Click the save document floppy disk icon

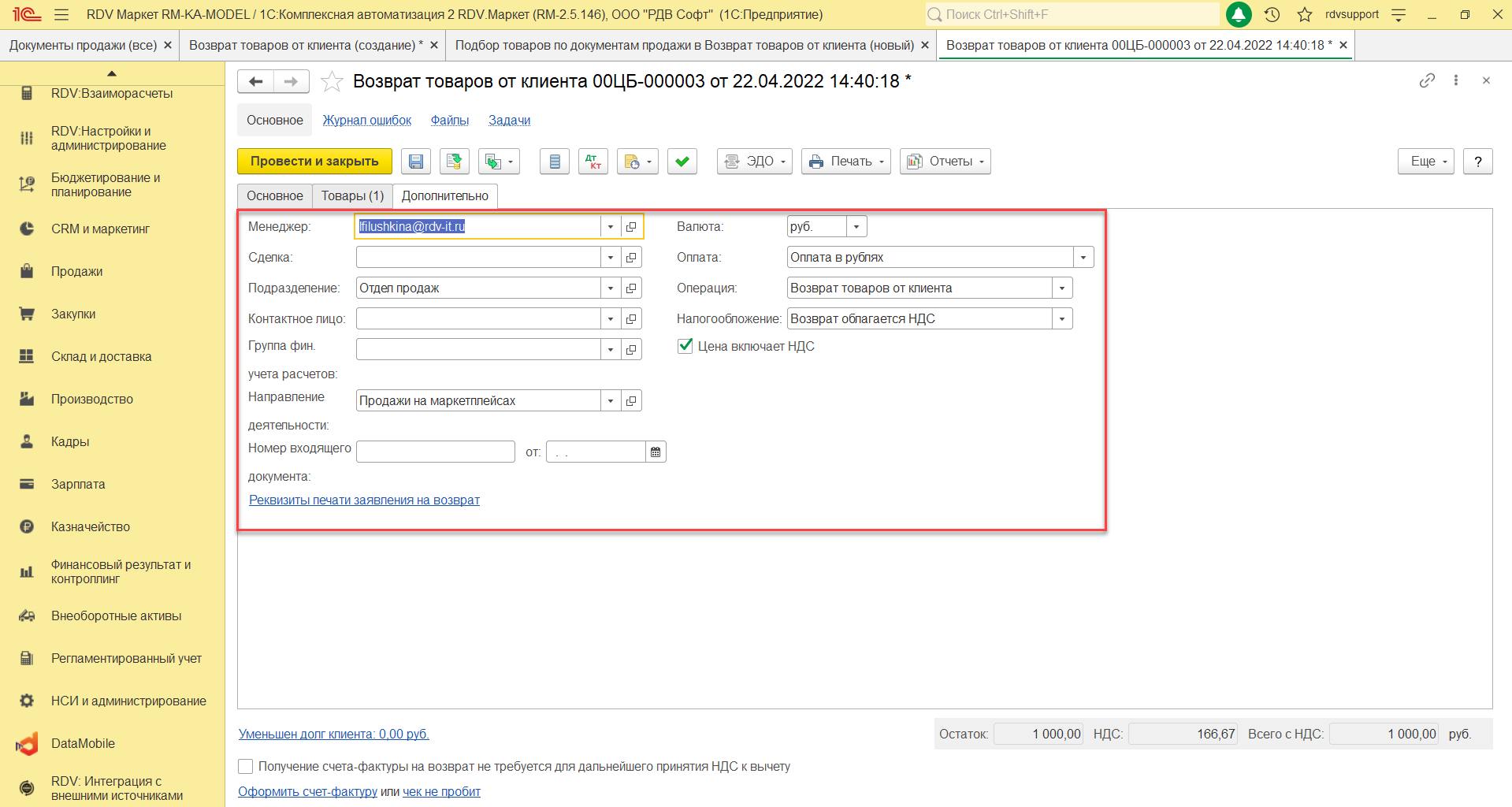coord(416,162)
